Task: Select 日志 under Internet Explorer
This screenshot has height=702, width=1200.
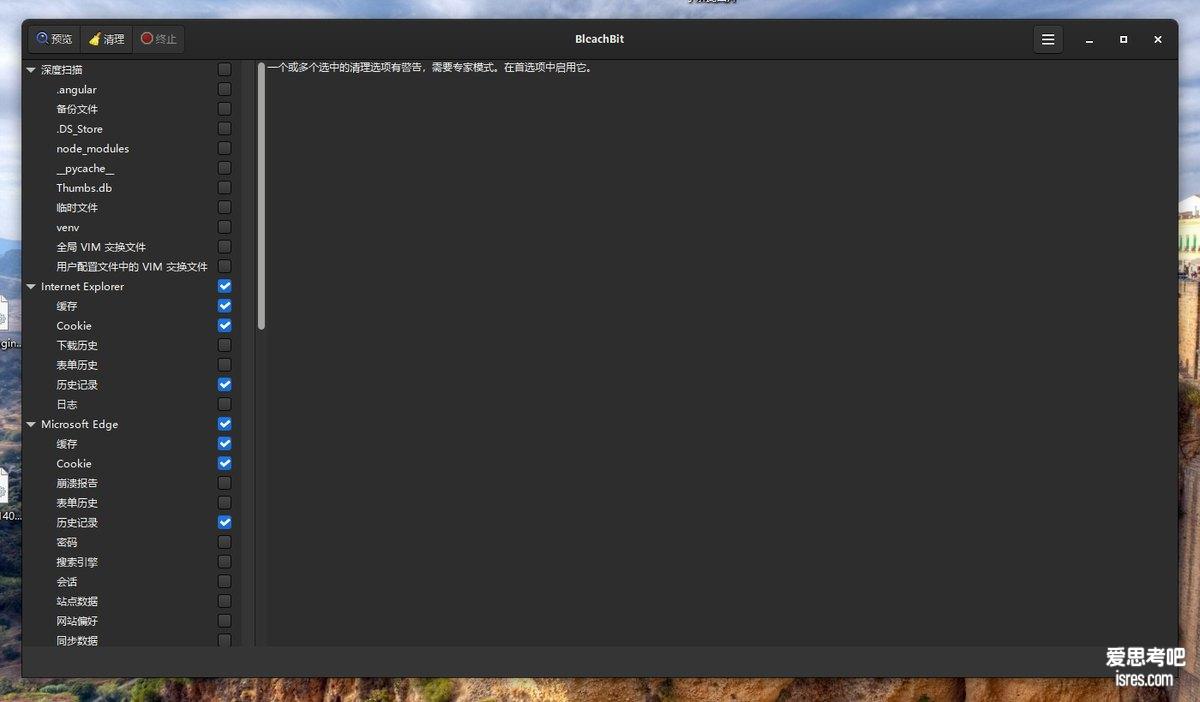Action: pyautogui.click(x=67, y=405)
